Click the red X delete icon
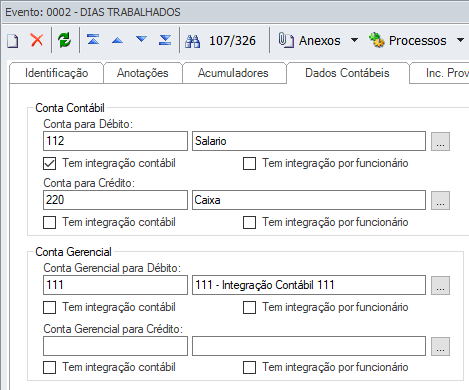The image size is (469, 390). click(x=37, y=40)
